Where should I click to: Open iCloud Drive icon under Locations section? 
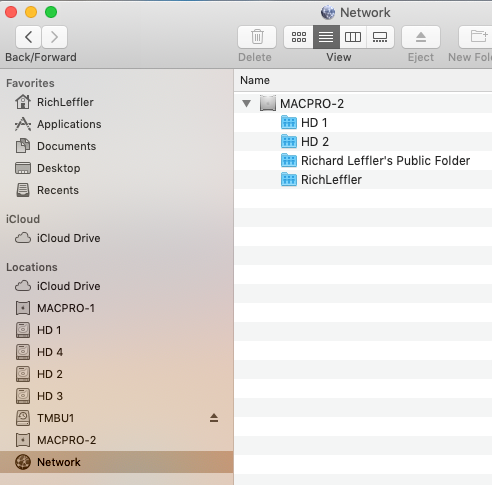point(23,286)
